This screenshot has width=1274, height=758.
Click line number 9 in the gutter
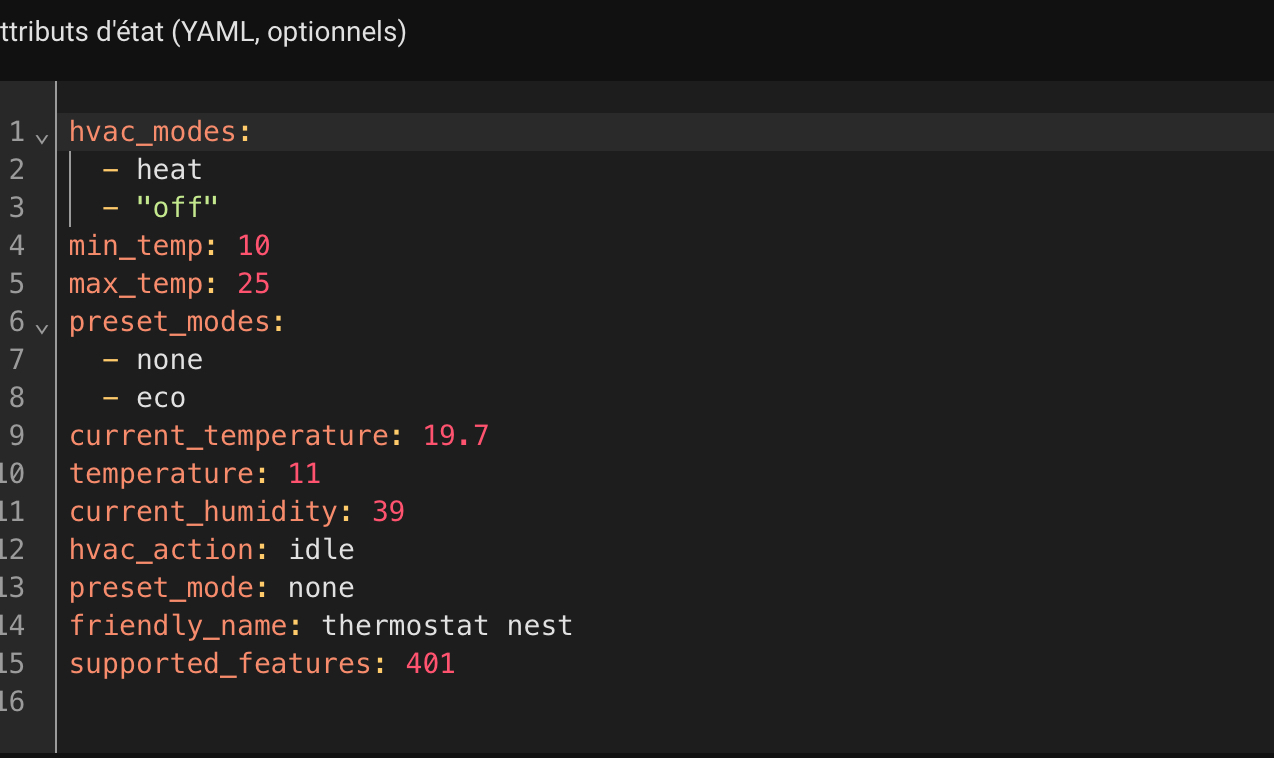pos(15,436)
